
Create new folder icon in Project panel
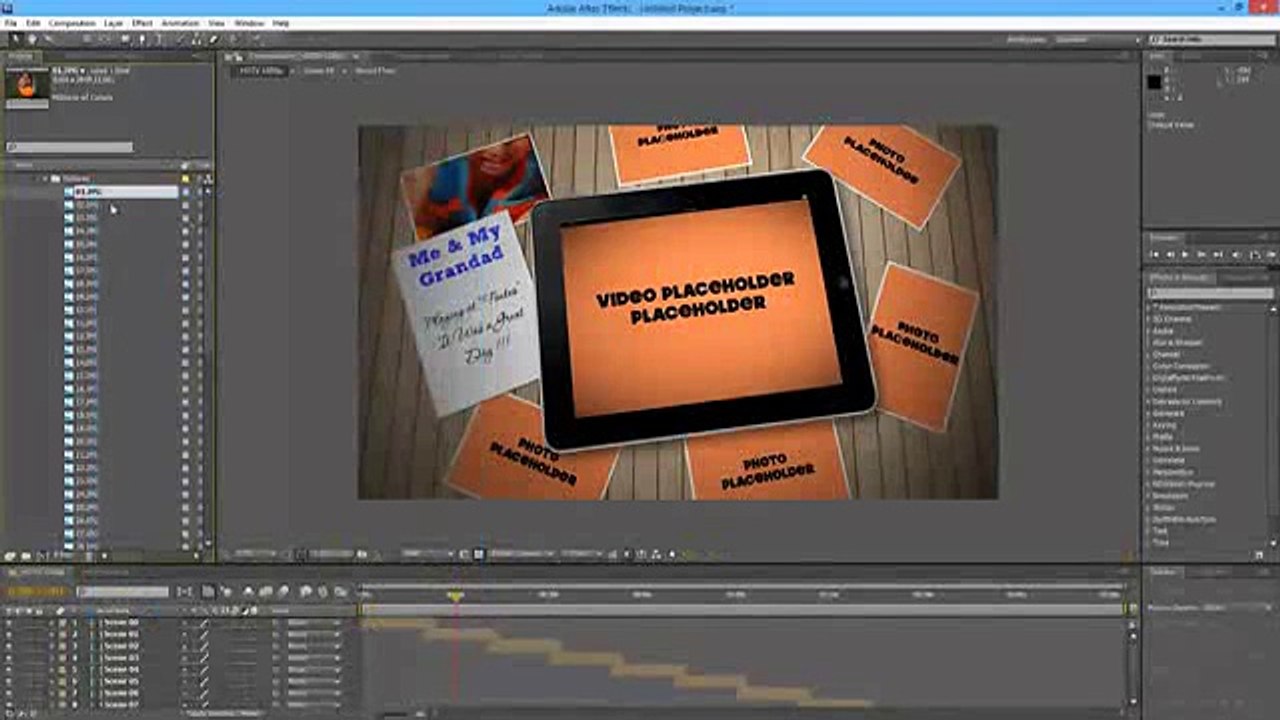[x=26, y=556]
